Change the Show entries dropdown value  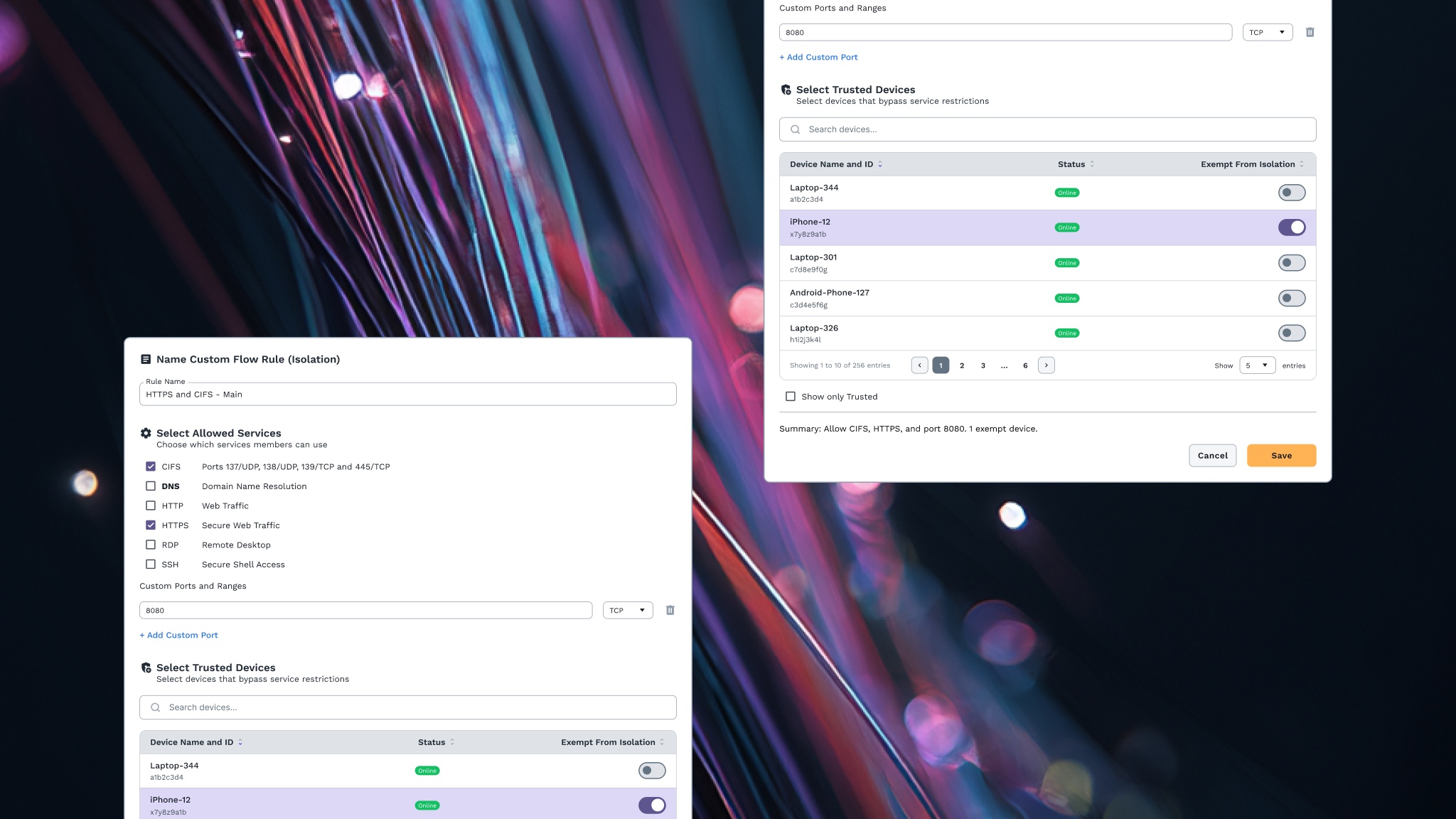(1258, 365)
